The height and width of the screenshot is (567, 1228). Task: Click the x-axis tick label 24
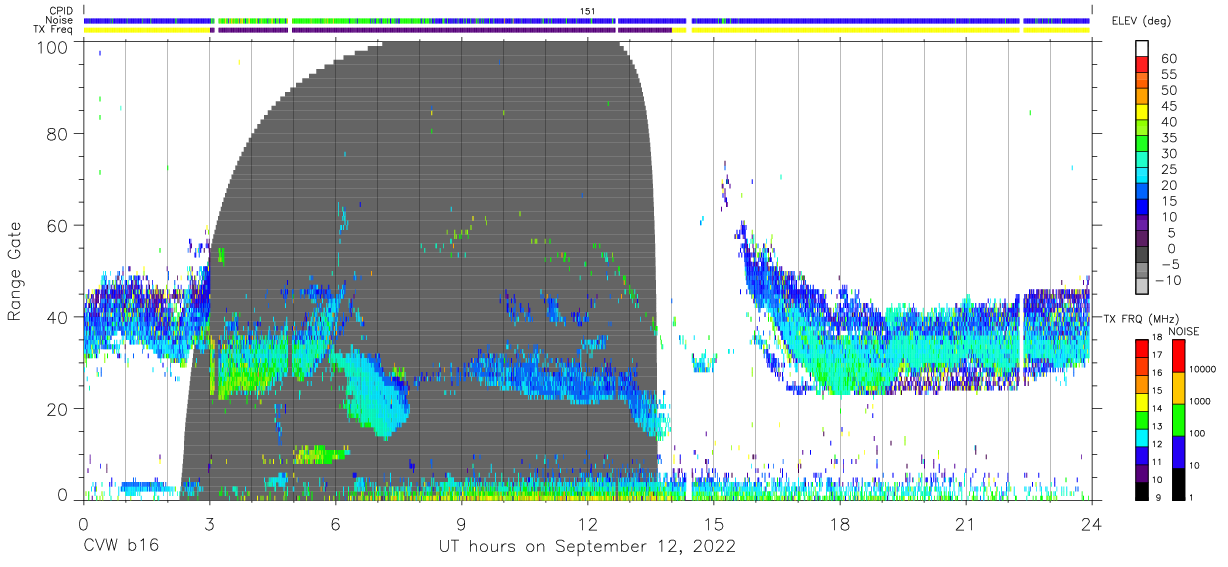pos(1092,523)
